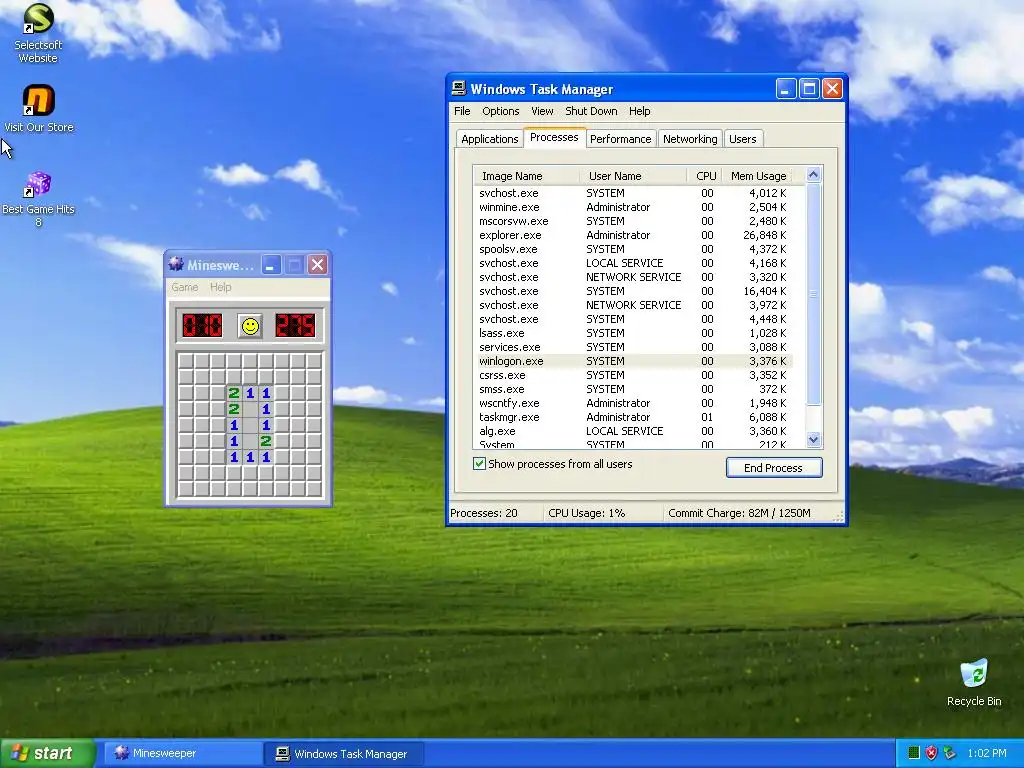Viewport: 1024px width, 768px height.
Task: Sort processes by CPU column
Action: click(x=705, y=176)
